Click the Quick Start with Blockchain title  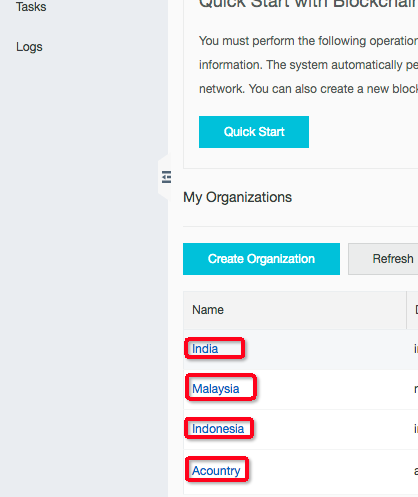coord(308,4)
